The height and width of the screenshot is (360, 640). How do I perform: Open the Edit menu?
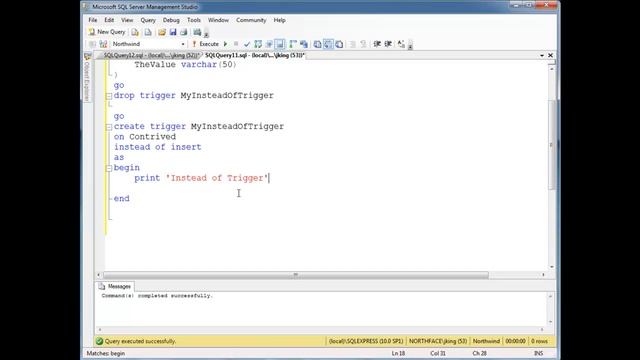(109, 20)
